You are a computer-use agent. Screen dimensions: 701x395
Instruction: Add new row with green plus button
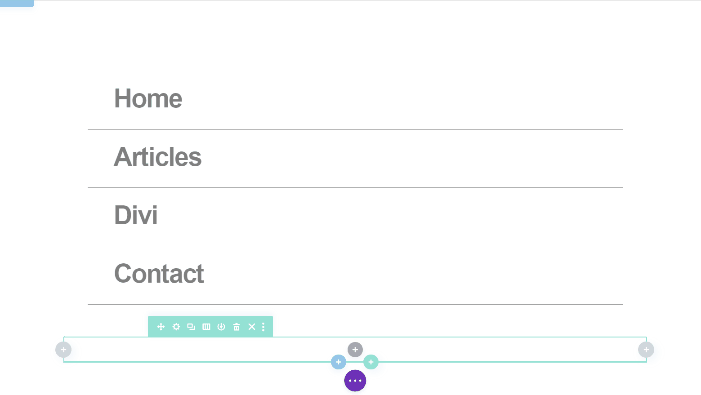tap(371, 362)
